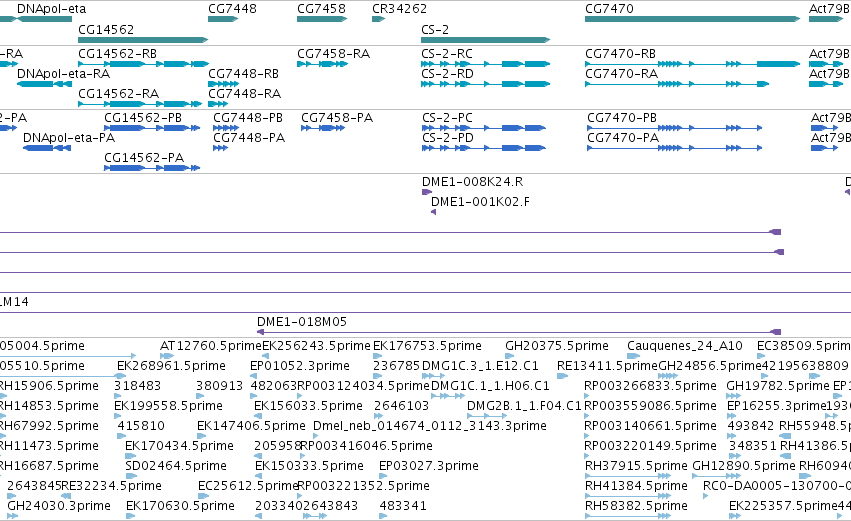
Task: Click the CG7448 gene feature
Action: [x=223, y=19]
